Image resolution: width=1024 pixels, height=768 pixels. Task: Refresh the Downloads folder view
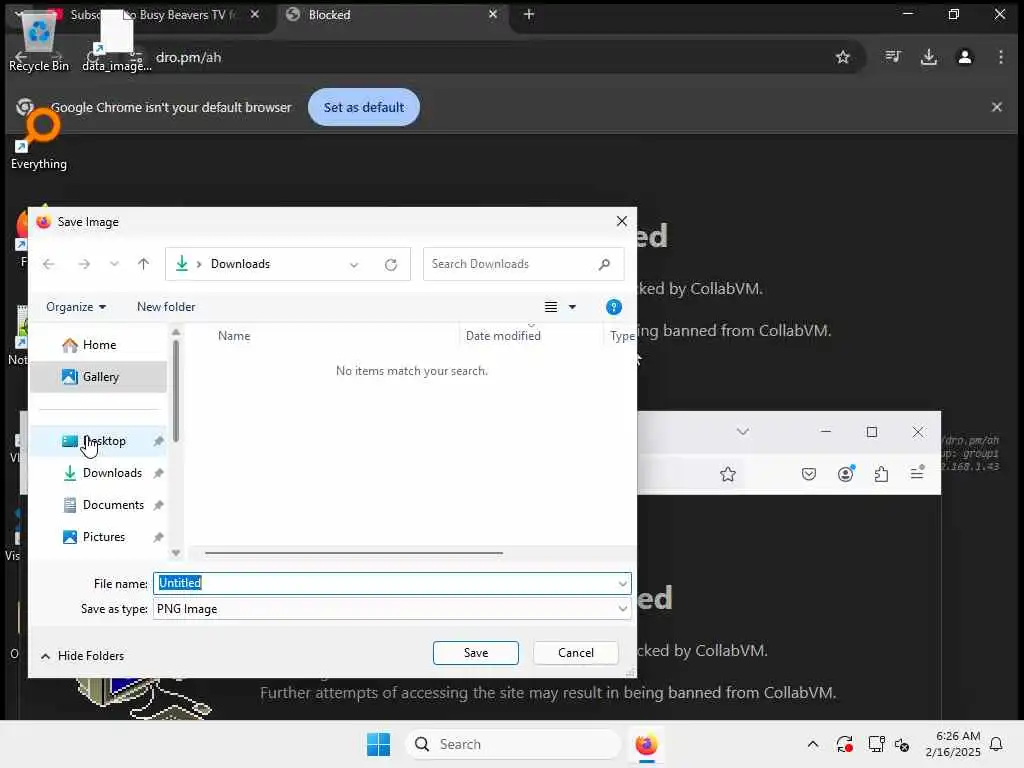391,264
